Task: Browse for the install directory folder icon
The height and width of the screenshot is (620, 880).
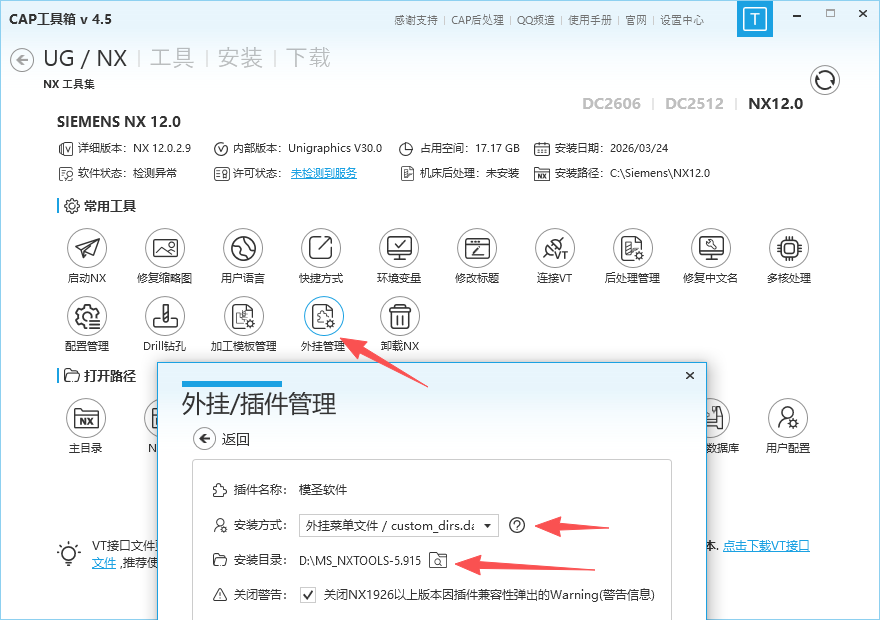Action: (438, 560)
